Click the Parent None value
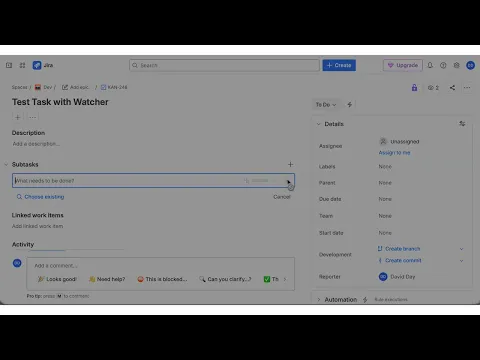 tap(385, 183)
